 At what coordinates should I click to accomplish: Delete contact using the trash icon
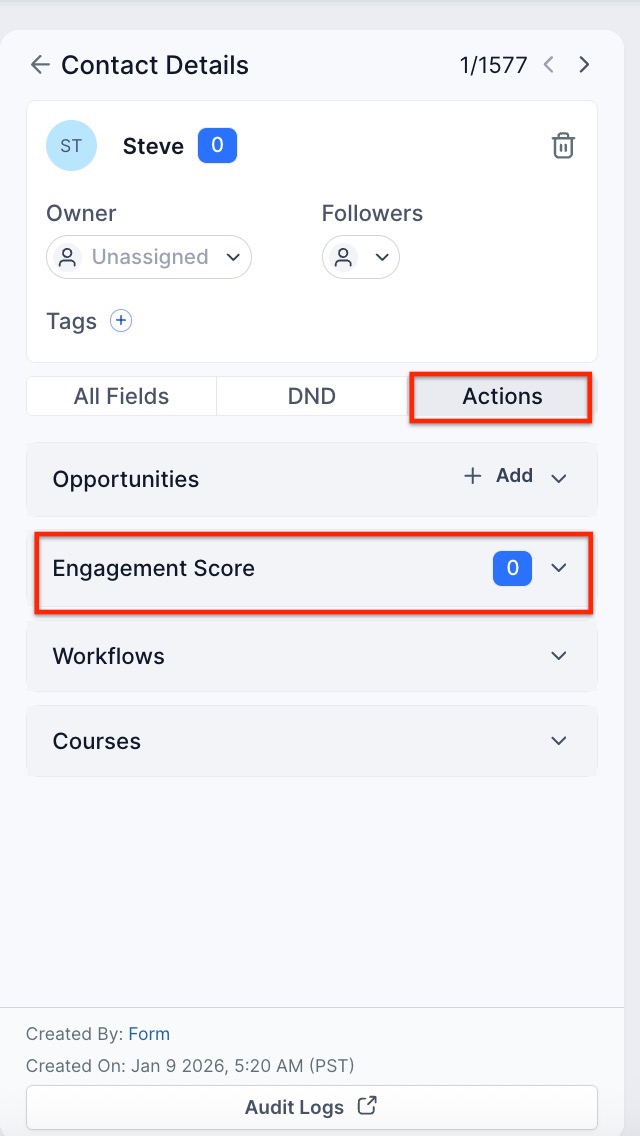coord(563,146)
